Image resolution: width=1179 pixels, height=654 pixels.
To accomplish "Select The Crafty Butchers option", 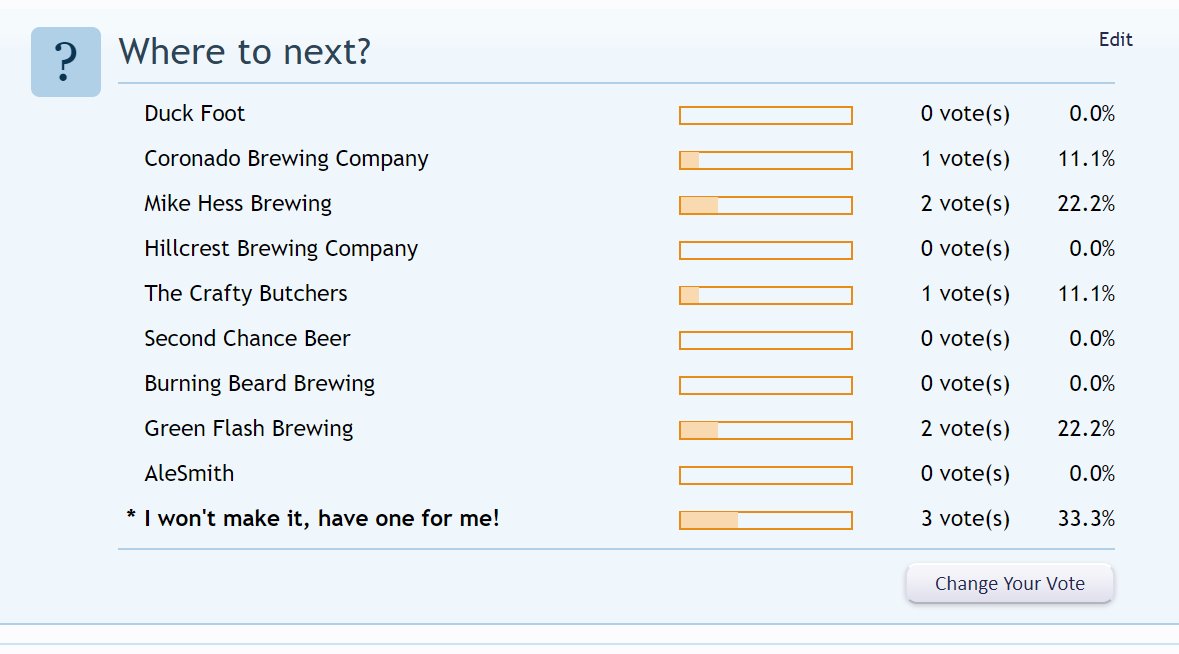I will click(245, 294).
